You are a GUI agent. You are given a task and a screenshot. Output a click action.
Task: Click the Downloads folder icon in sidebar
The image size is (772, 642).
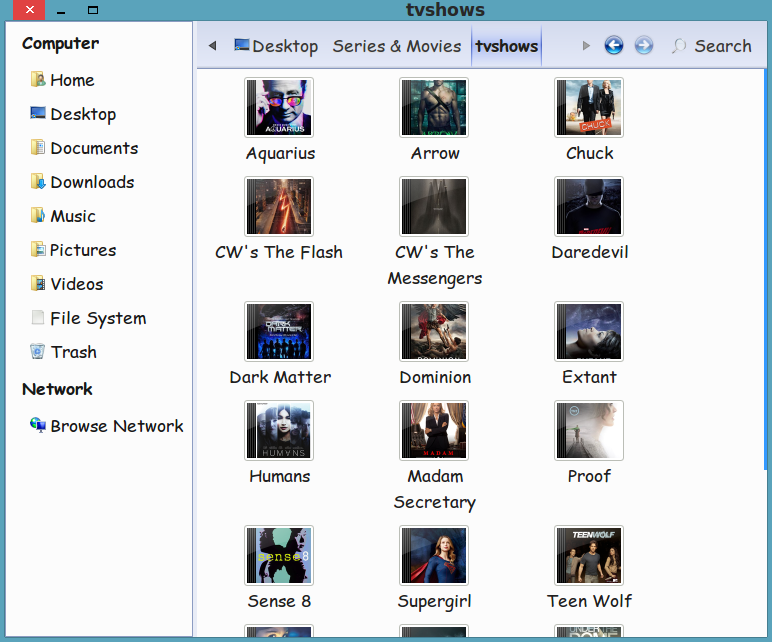coord(37,181)
